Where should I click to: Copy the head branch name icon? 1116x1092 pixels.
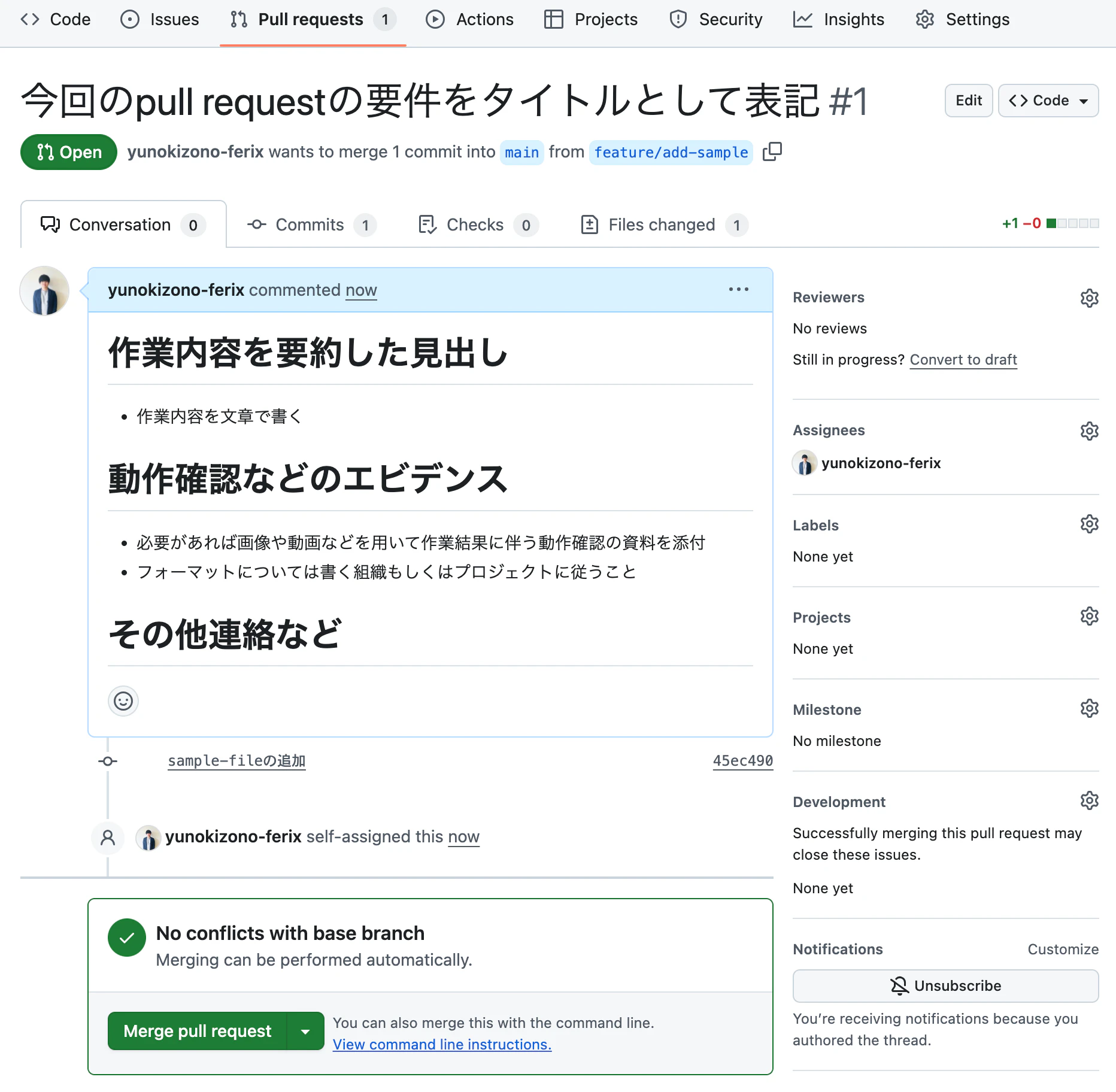772,152
